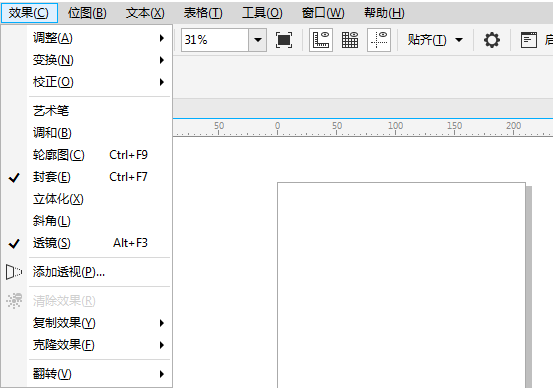Click the 31% zoom input field
This screenshot has height=388, width=553.
(x=215, y=40)
